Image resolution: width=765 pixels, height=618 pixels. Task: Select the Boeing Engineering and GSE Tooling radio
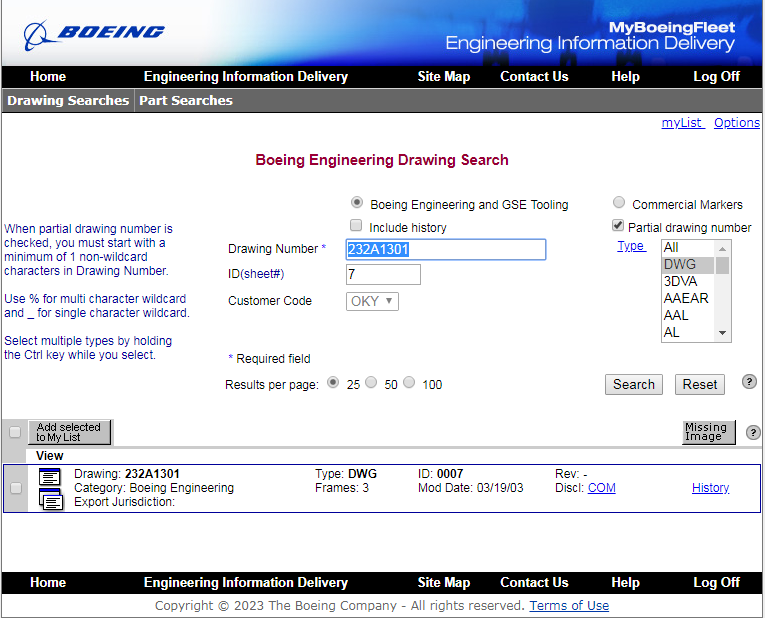[x=357, y=202]
